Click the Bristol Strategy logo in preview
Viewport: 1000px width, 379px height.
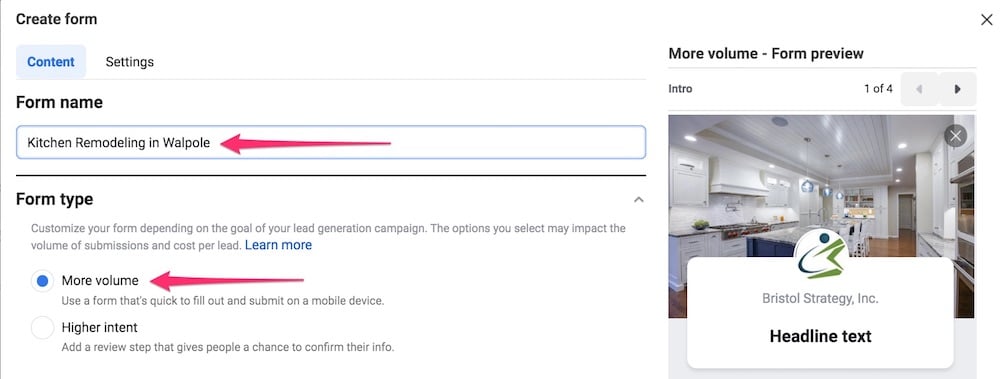[x=821, y=253]
